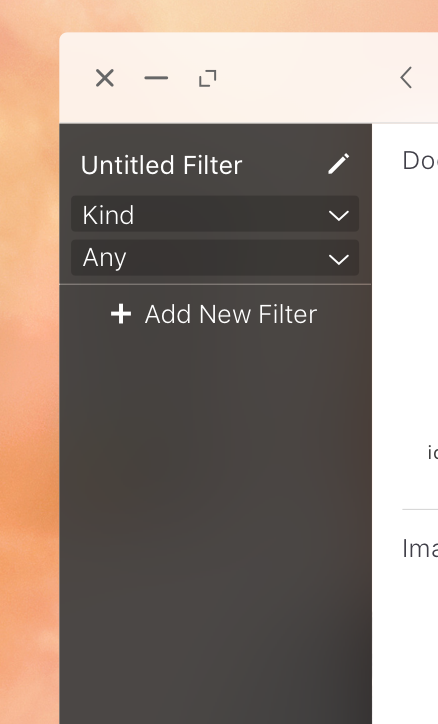This screenshot has height=724, width=438.
Task: Select the Untitled Filter title text
Action: [162, 165]
